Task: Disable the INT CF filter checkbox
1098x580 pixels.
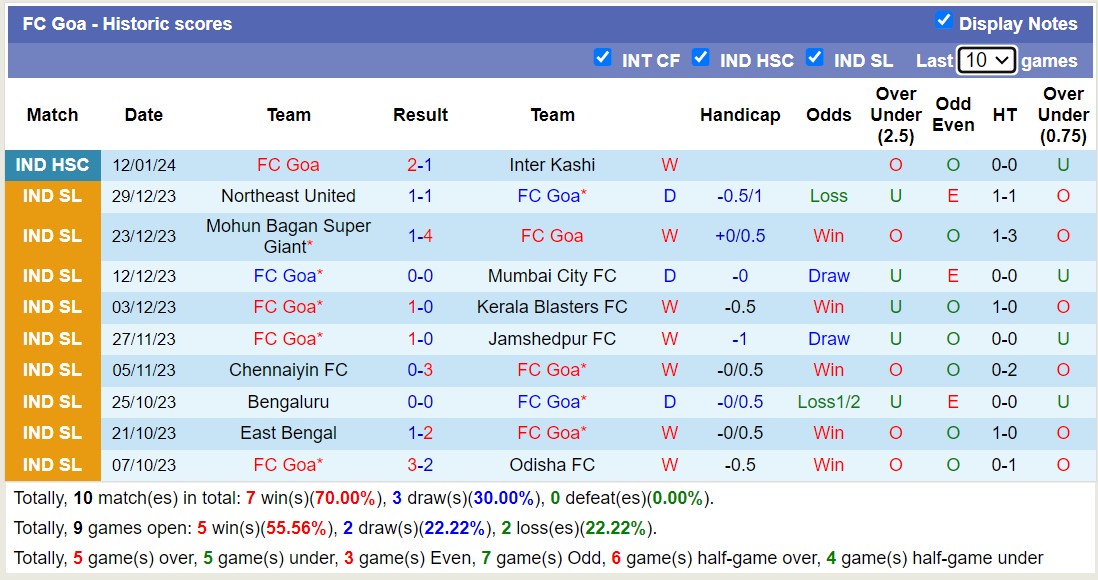Action: pyautogui.click(x=603, y=59)
